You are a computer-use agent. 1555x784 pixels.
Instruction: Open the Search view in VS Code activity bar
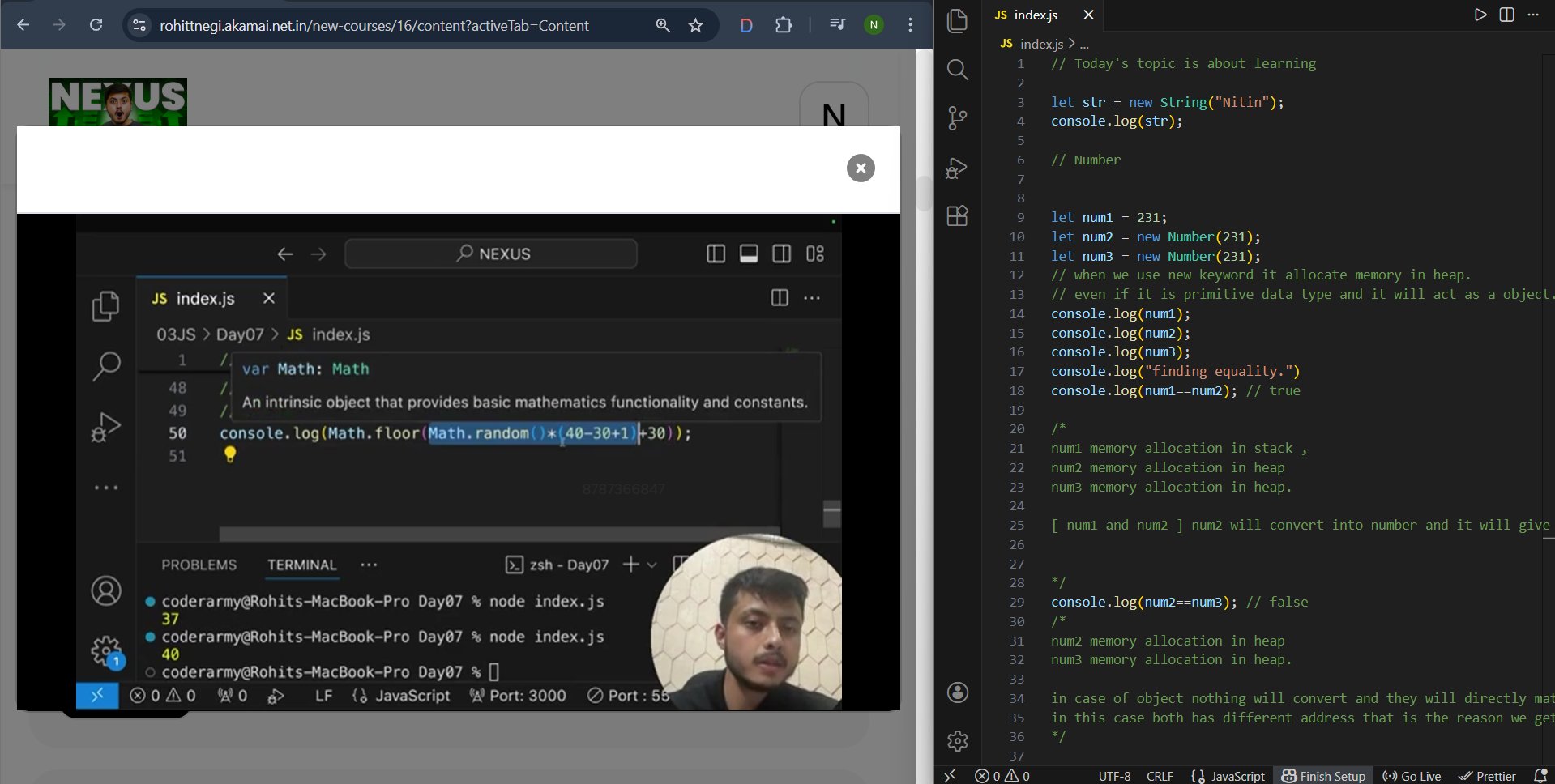957,70
